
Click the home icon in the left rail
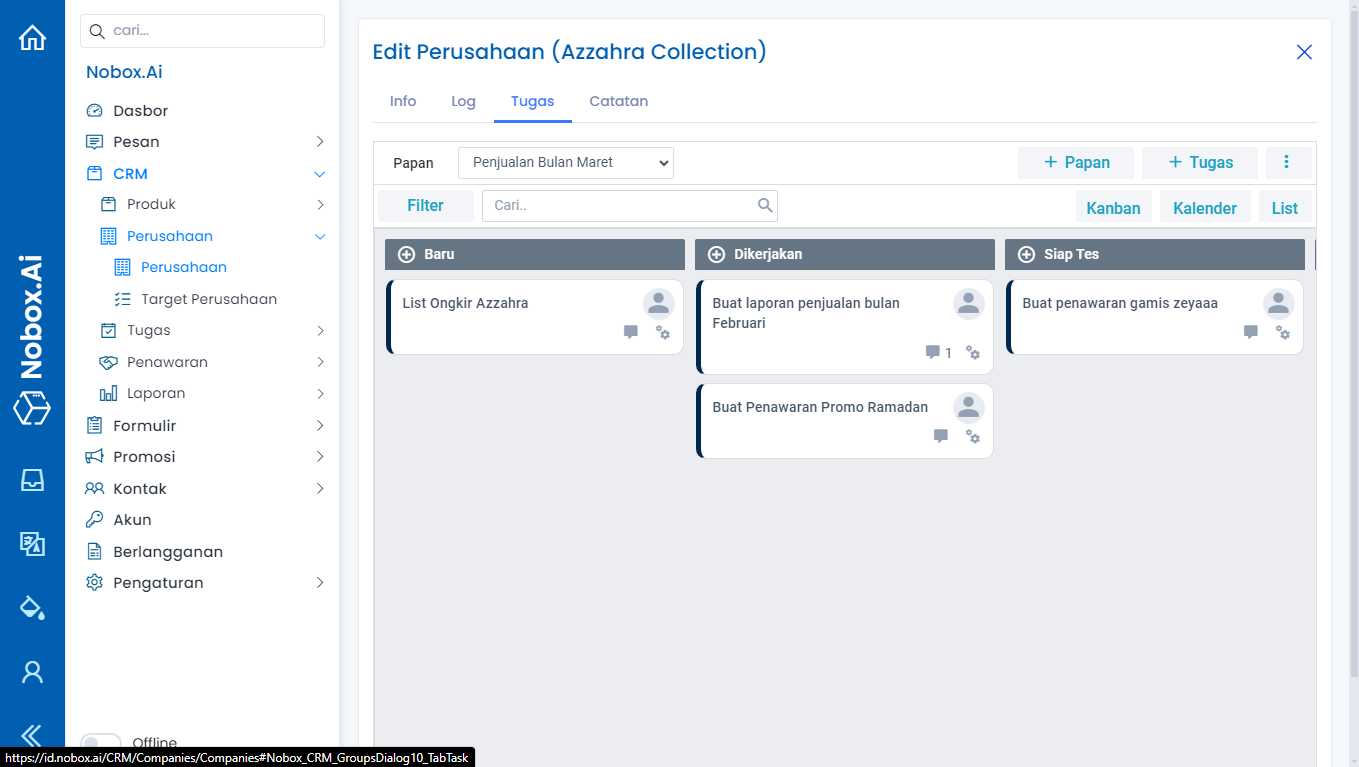click(x=32, y=38)
